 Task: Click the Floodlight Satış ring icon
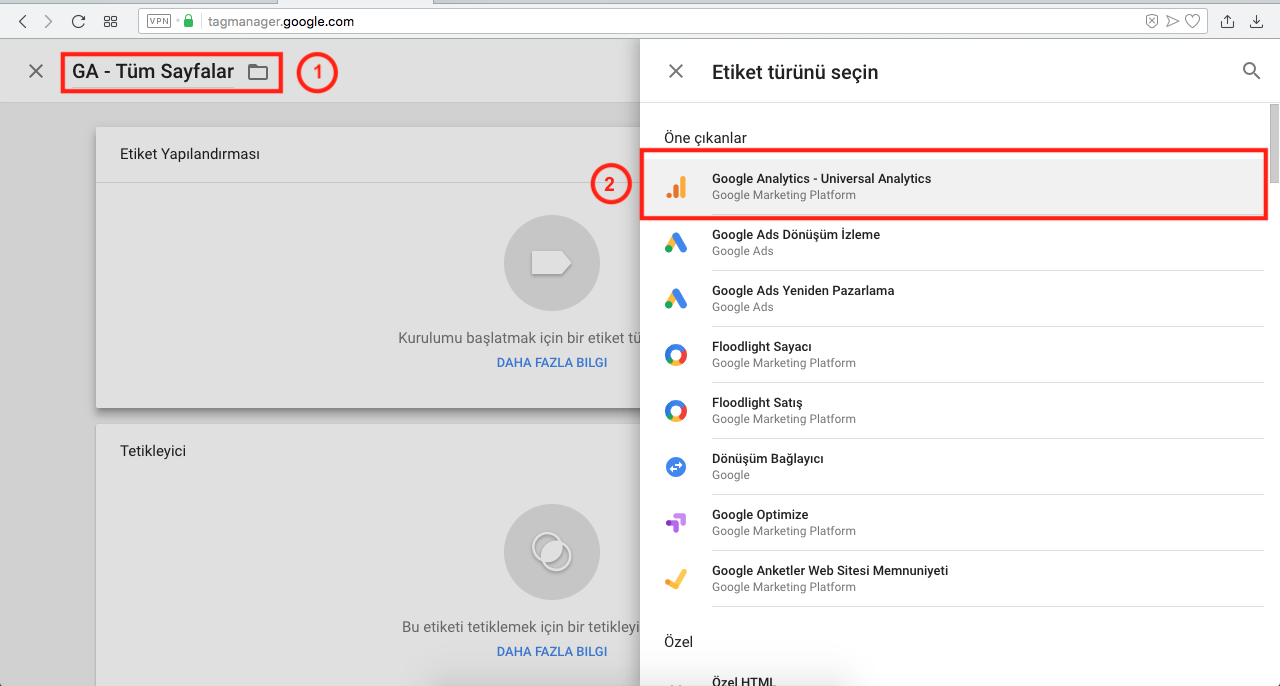click(677, 411)
